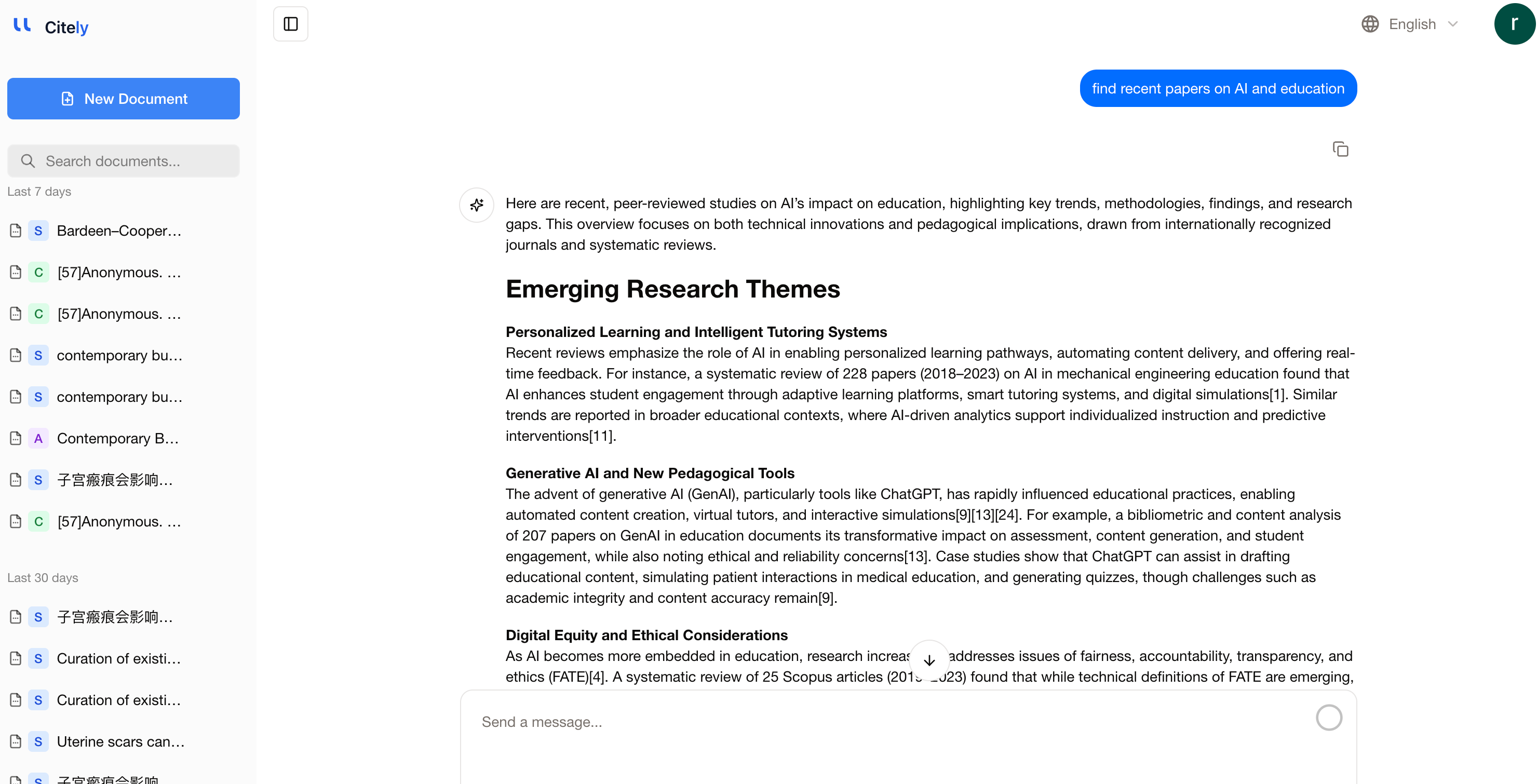1537x784 pixels.
Task: Click the copy response icon
Action: click(1340, 149)
